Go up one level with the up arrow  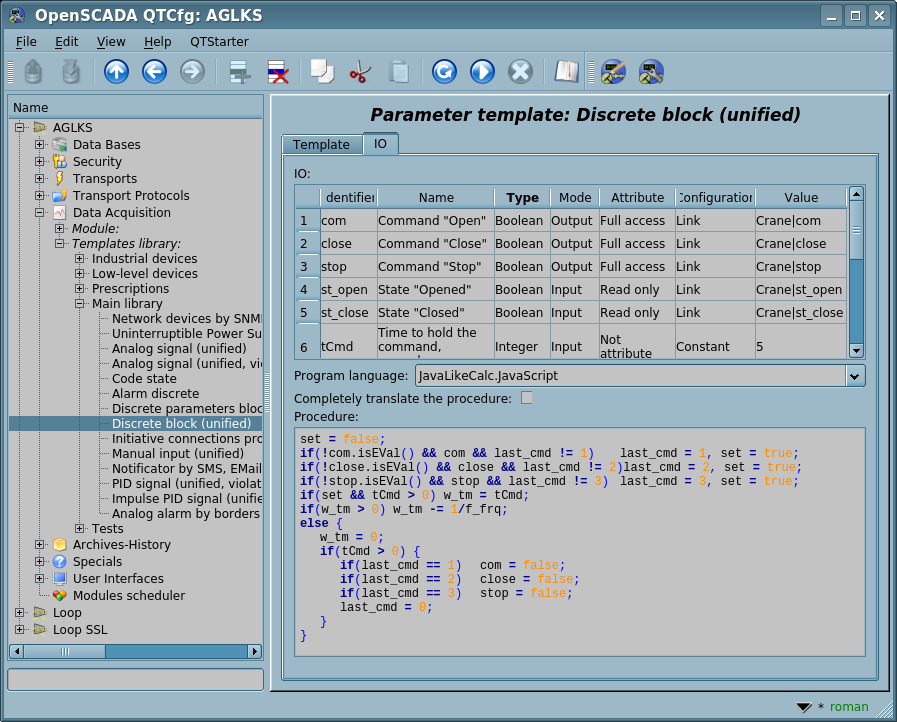coord(116,72)
